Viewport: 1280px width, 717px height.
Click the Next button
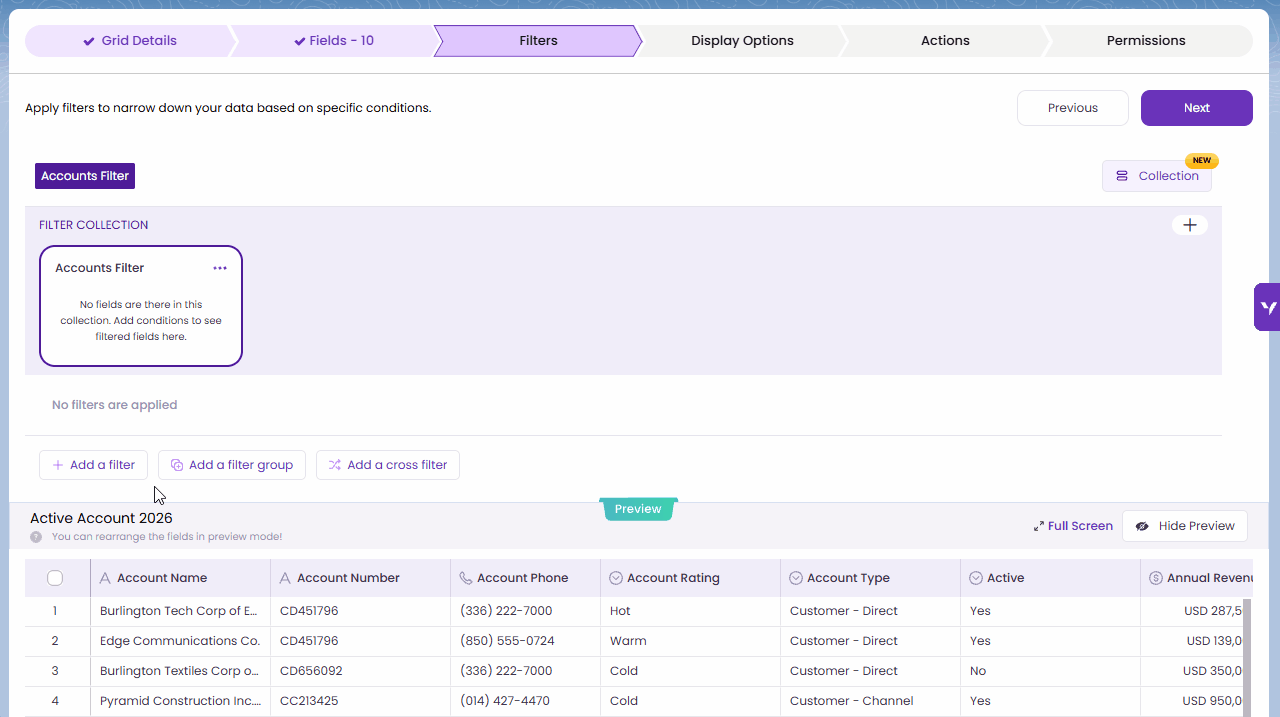click(x=1196, y=108)
